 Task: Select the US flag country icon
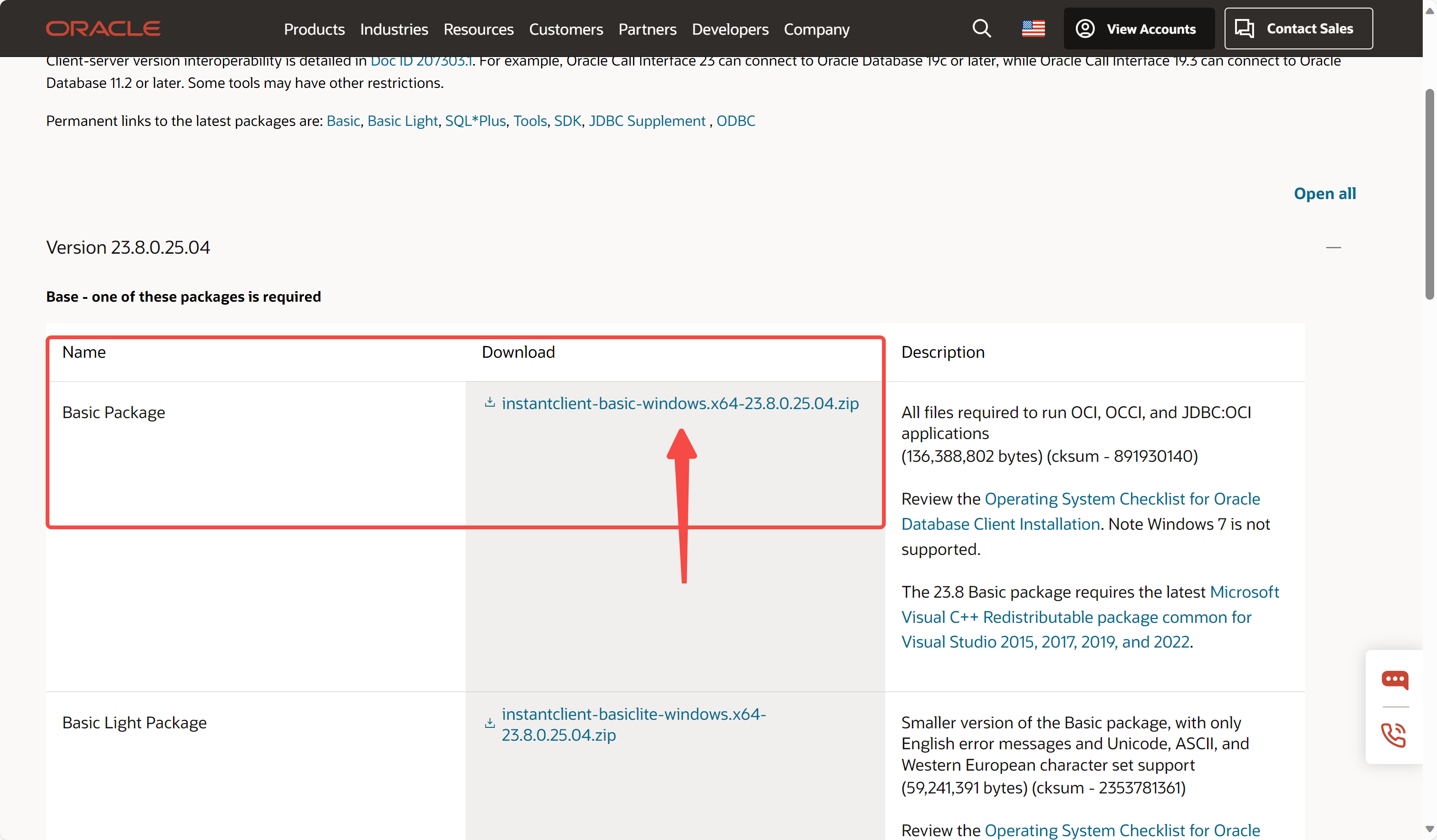1033,29
